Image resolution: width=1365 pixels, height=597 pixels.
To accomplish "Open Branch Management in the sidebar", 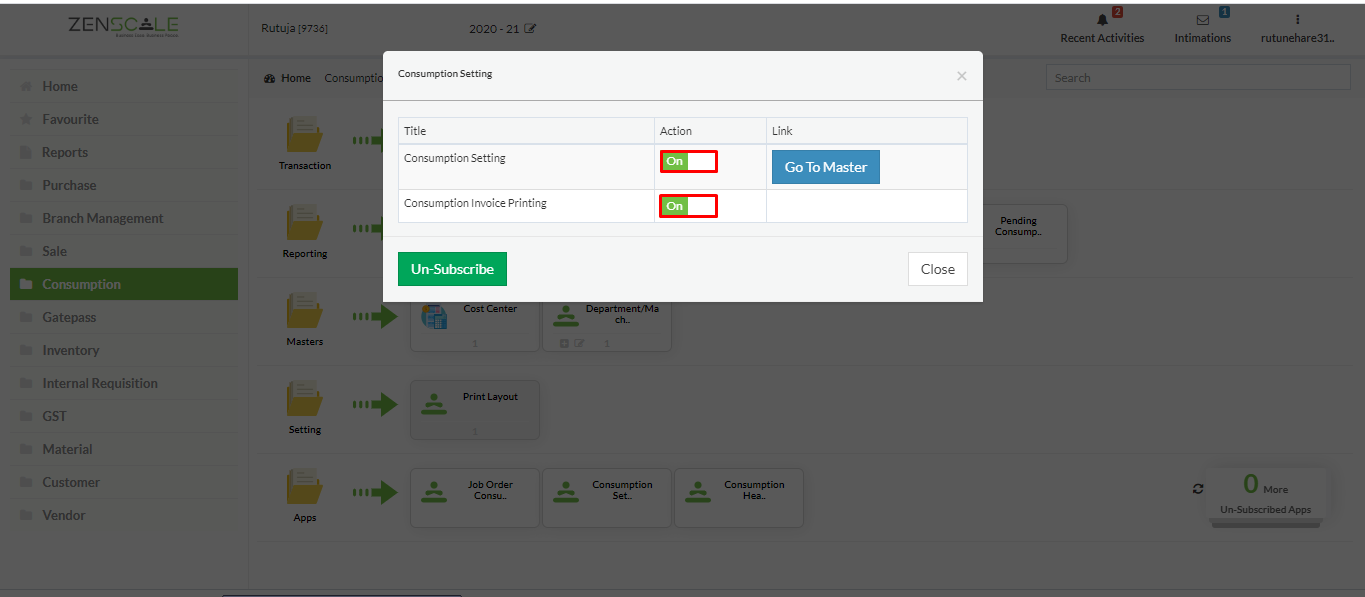I will (x=124, y=218).
